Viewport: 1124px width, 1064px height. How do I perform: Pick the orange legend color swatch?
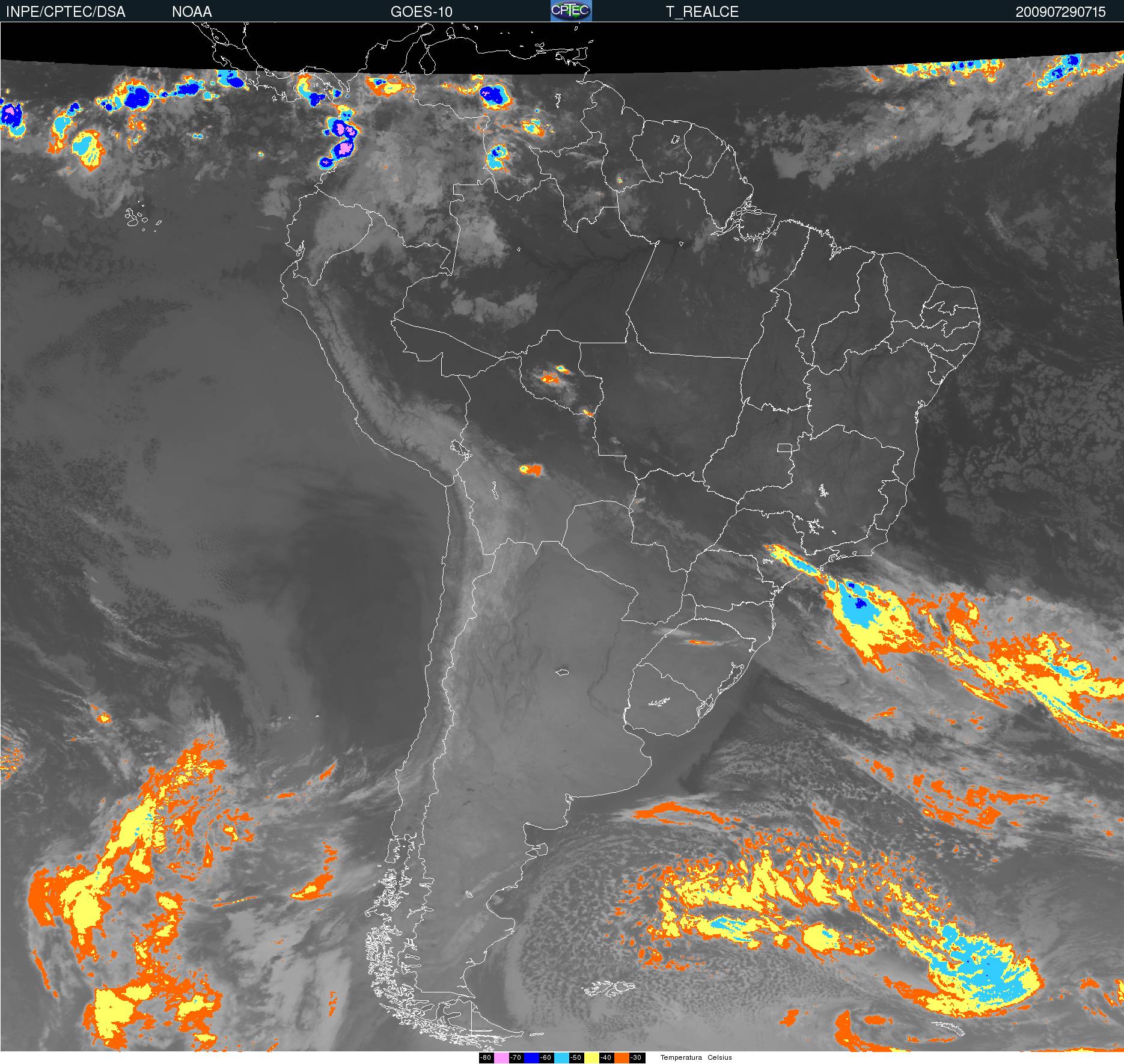click(x=621, y=1057)
